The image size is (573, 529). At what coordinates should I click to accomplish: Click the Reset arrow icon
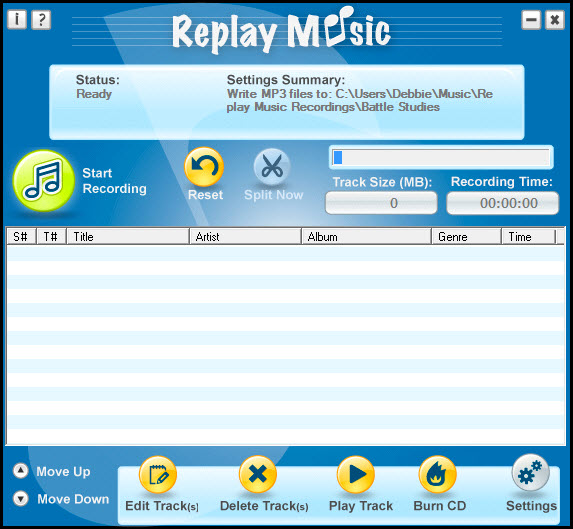[x=204, y=167]
